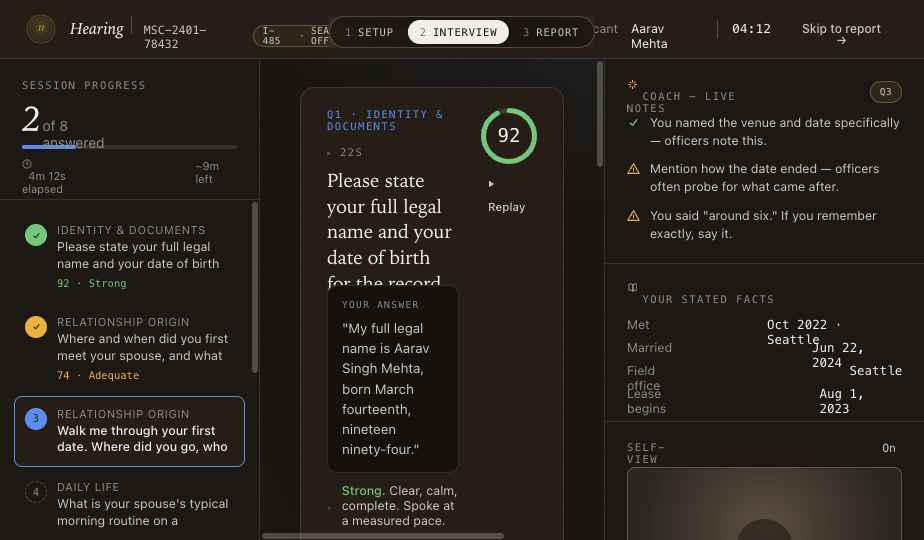Image resolution: width=924 pixels, height=540 pixels.
Task: Click green check icon for Identity question
Action: tap(36, 235)
